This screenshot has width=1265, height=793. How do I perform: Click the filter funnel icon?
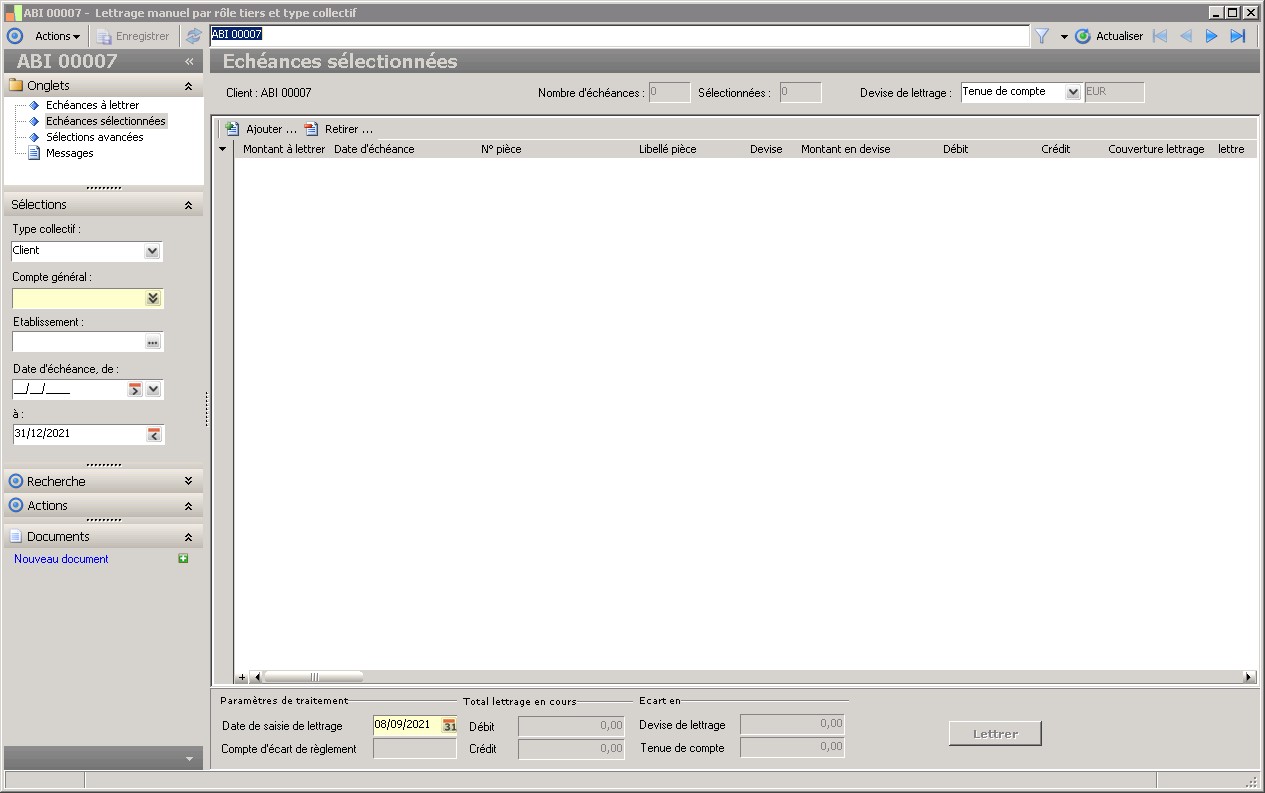[1042, 36]
